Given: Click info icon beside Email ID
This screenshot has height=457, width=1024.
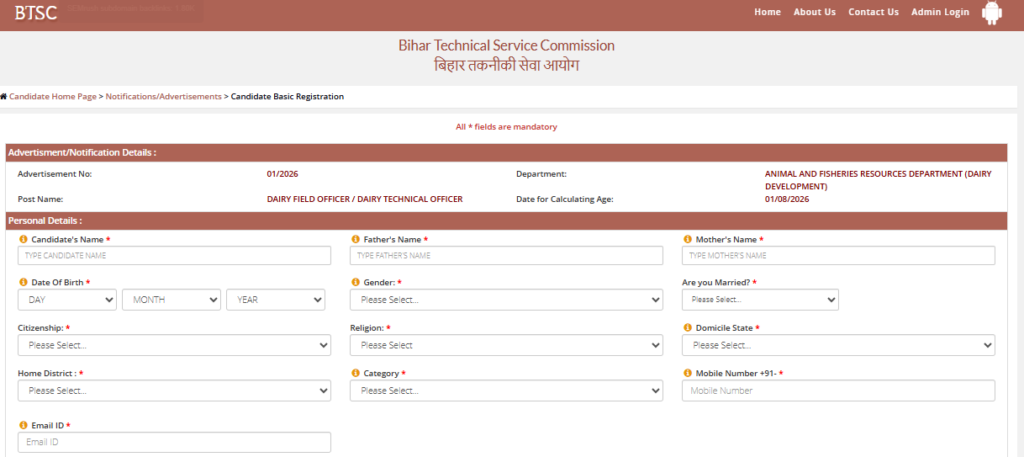Looking at the screenshot, I should click(x=23, y=425).
